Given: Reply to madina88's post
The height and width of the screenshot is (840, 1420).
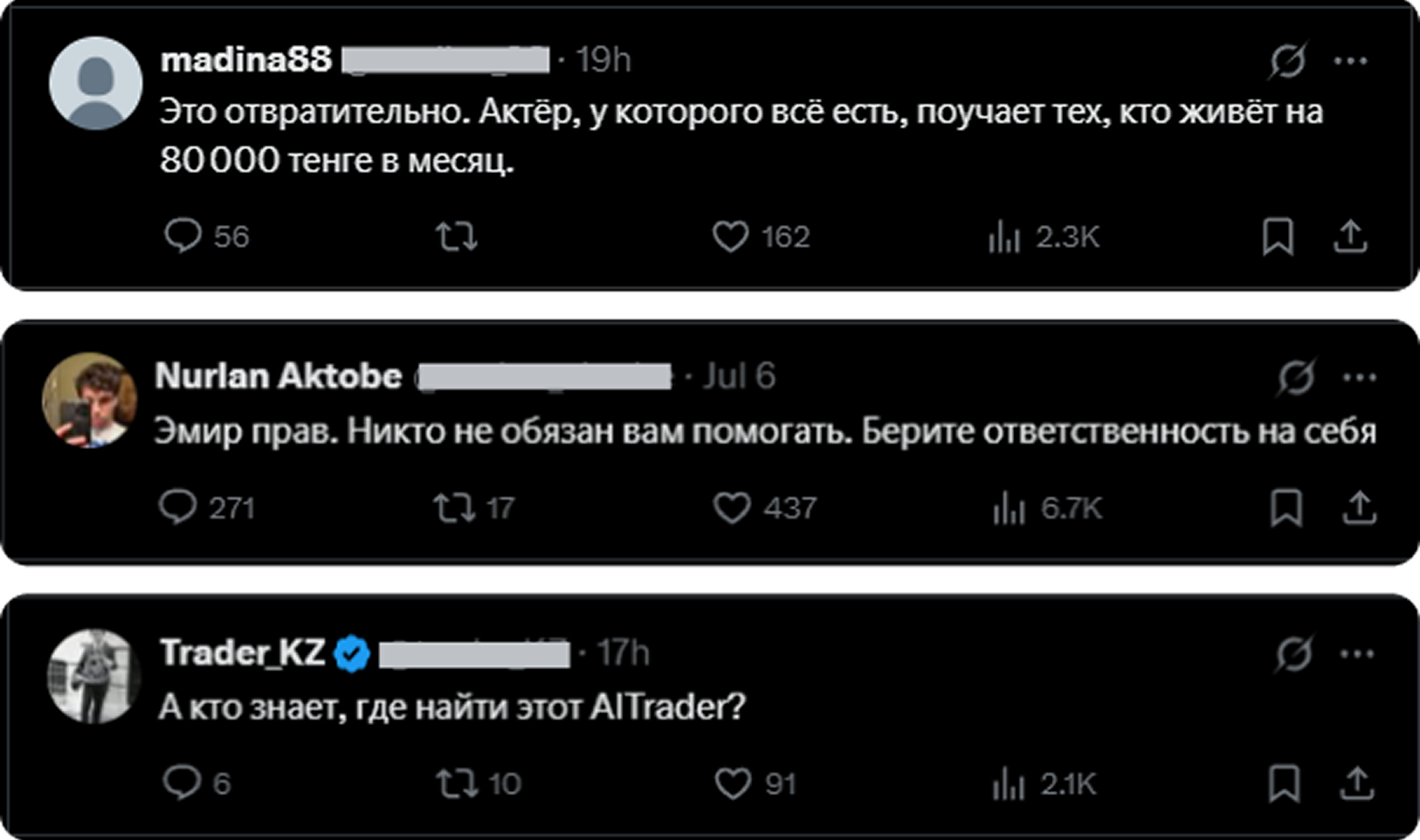Looking at the screenshot, I should point(182,235).
